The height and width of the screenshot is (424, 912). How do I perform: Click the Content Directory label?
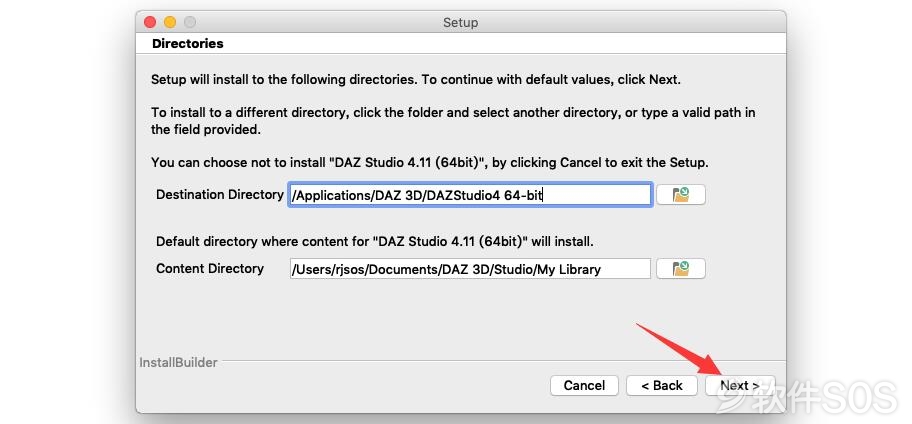210,269
